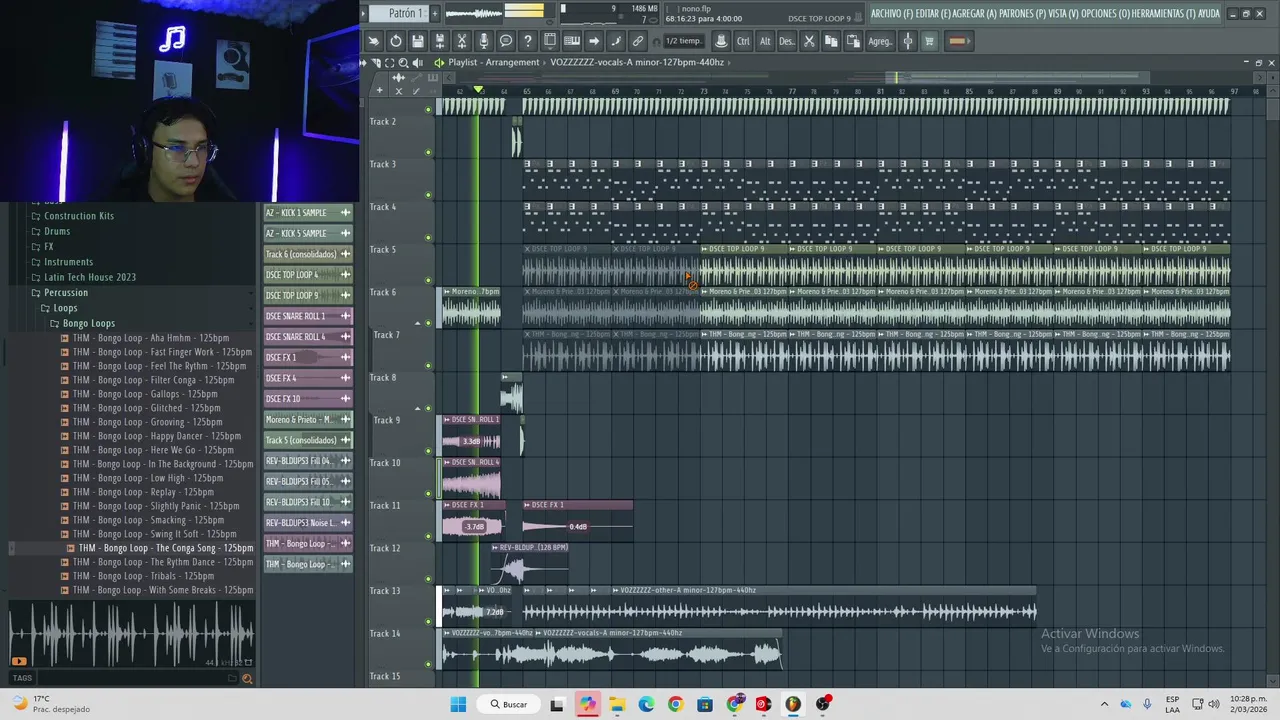Click the Agreg. button in toolbar
The width and height of the screenshot is (1280, 720).
[x=880, y=41]
